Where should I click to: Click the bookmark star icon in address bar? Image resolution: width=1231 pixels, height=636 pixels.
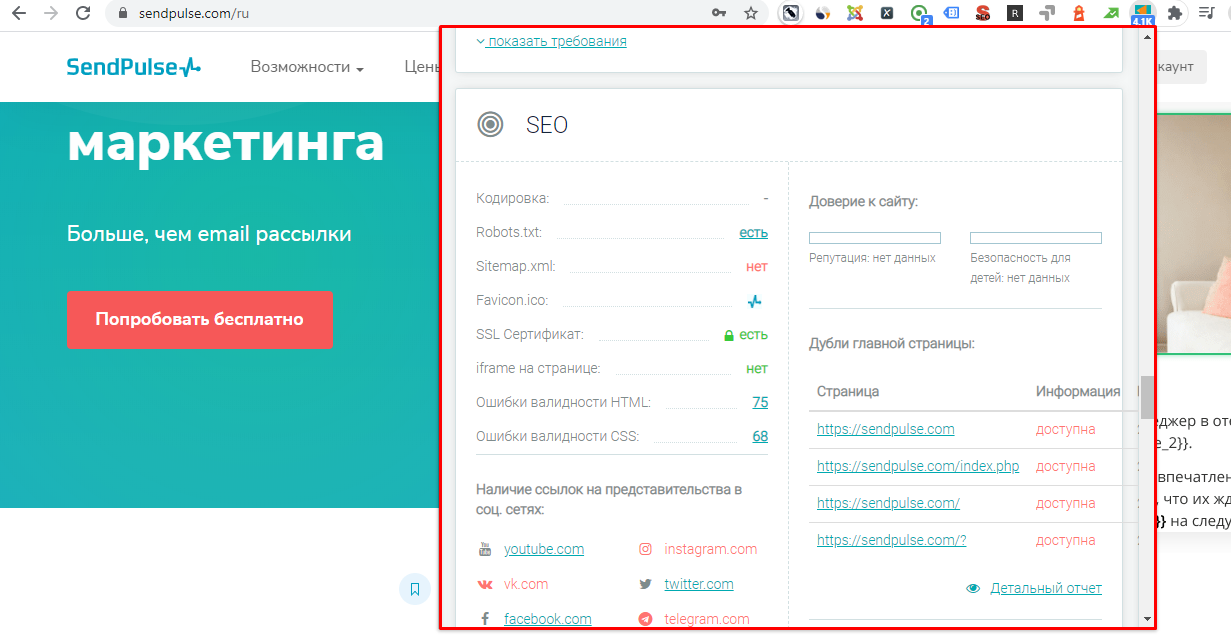click(750, 13)
